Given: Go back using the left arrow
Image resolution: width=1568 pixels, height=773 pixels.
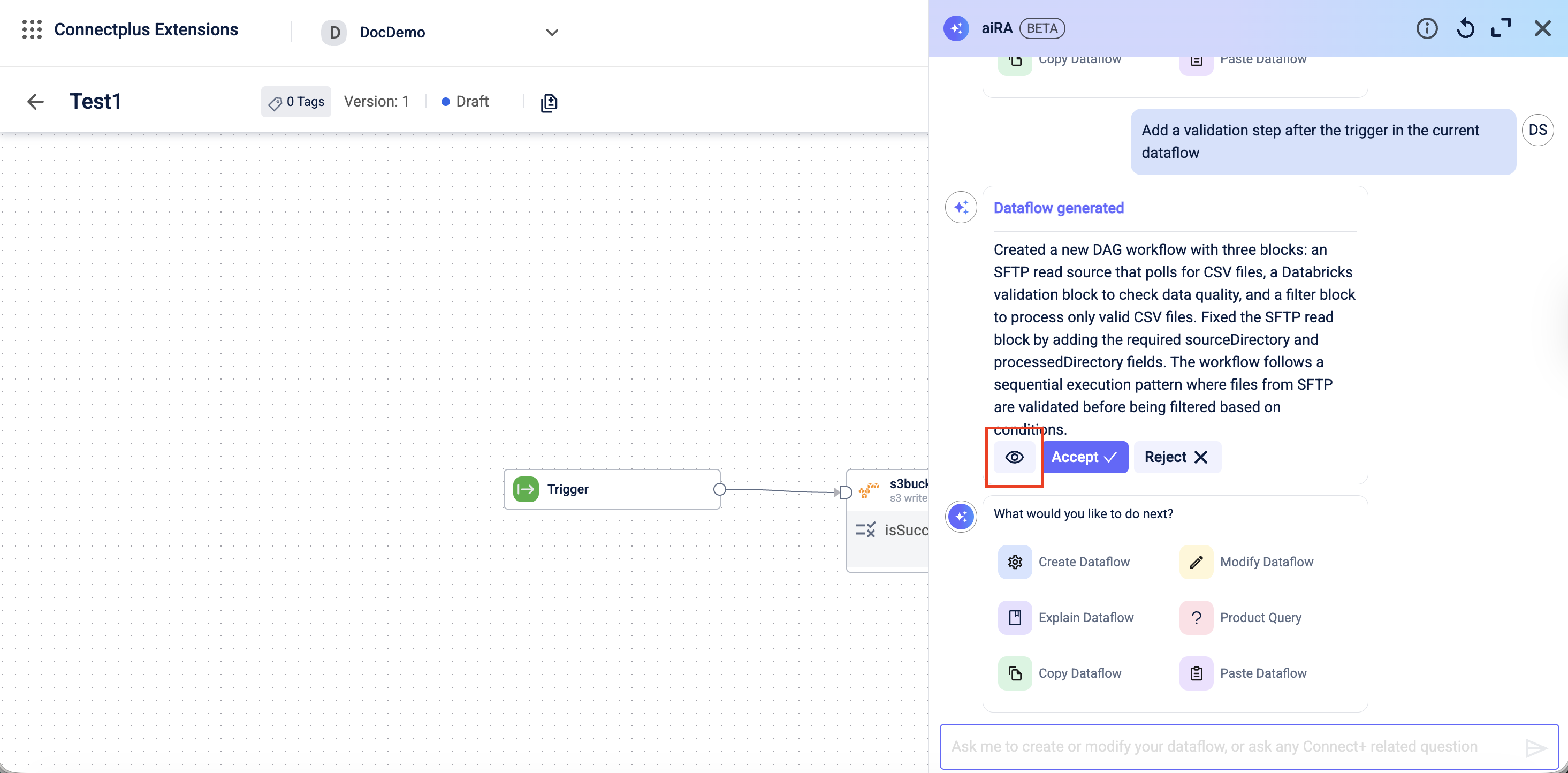Looking at the screenshot, I should (x=36, y=102).
